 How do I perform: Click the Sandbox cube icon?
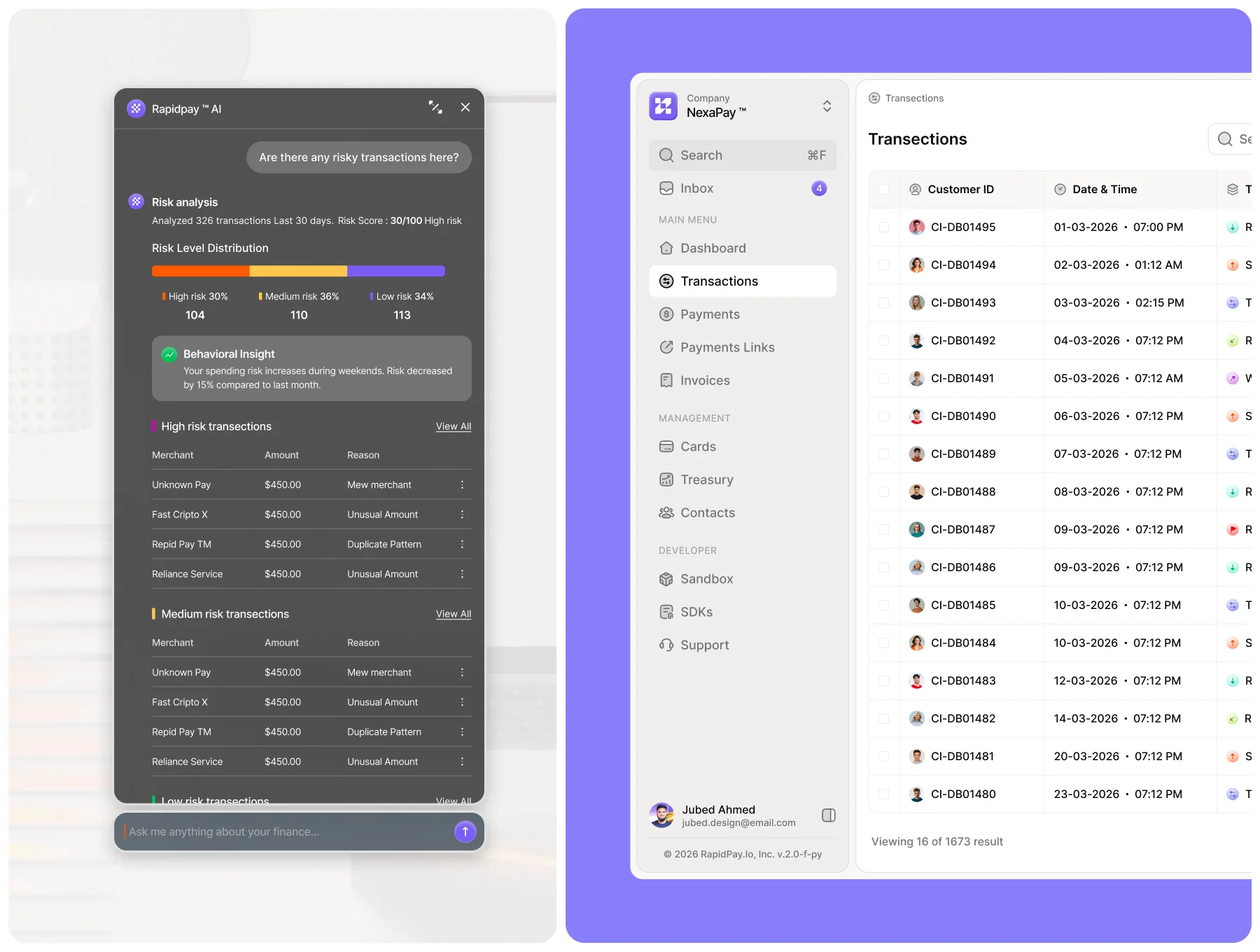[x=666, y=579]
